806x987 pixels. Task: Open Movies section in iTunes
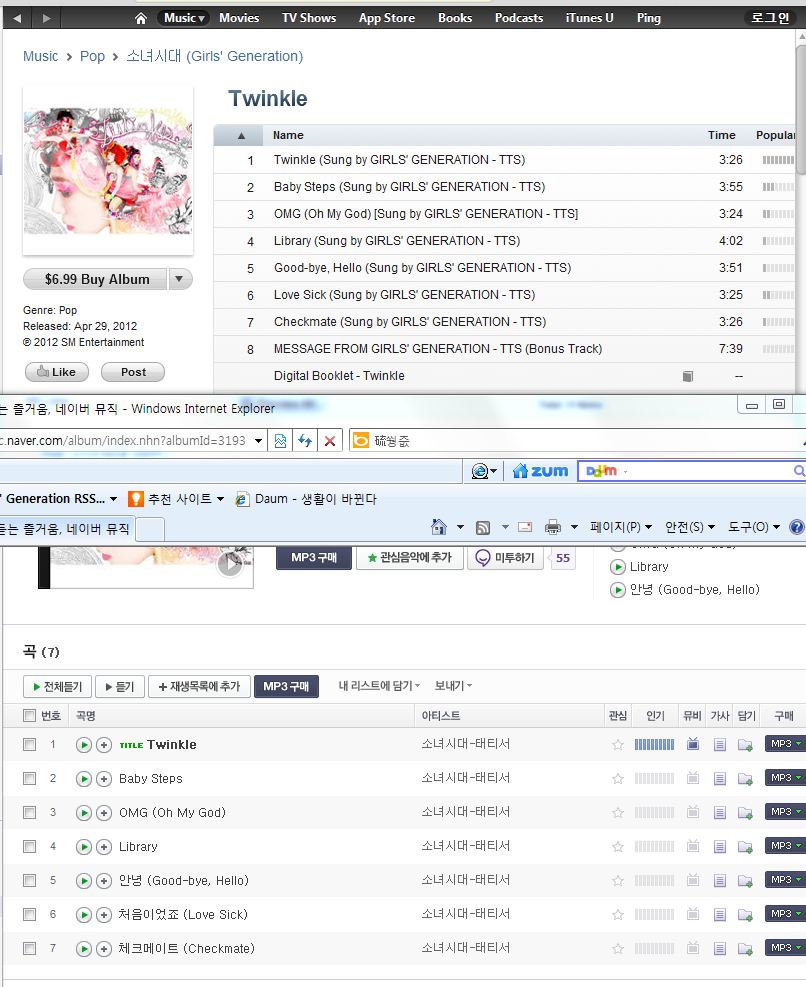[239, 18]
